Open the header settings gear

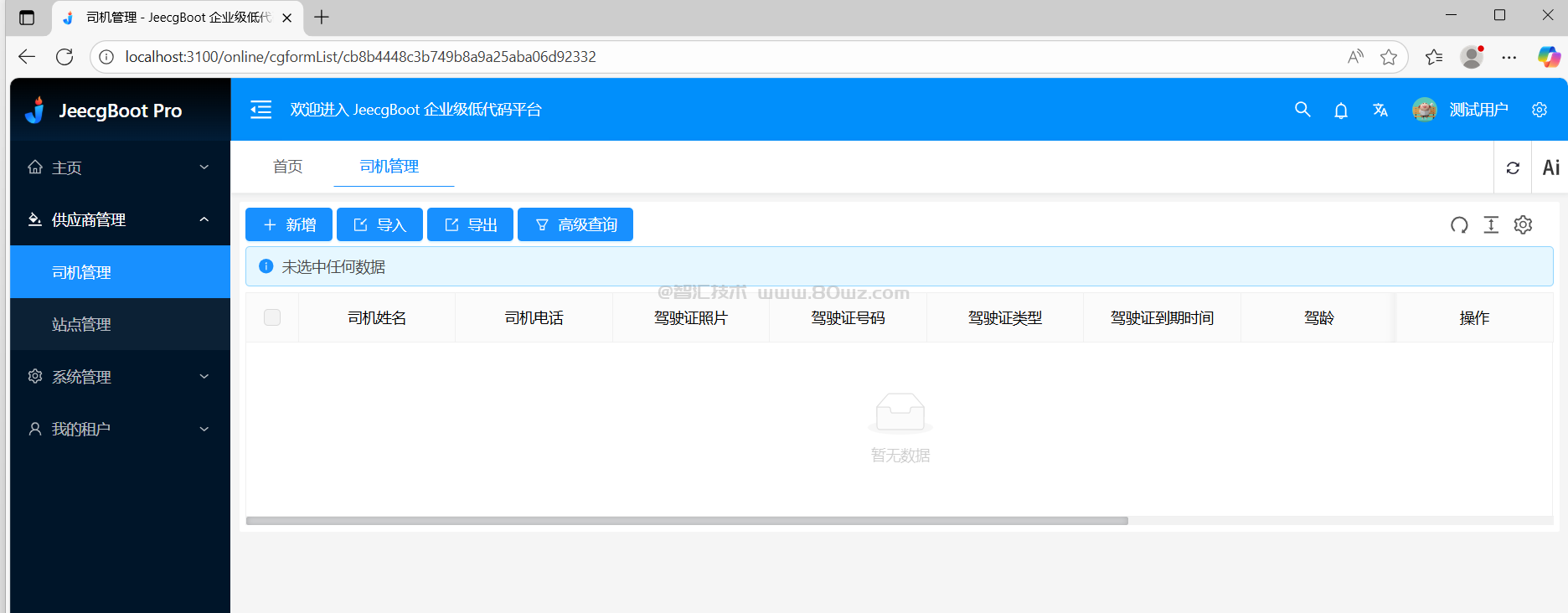click(x=1540, y=110)
